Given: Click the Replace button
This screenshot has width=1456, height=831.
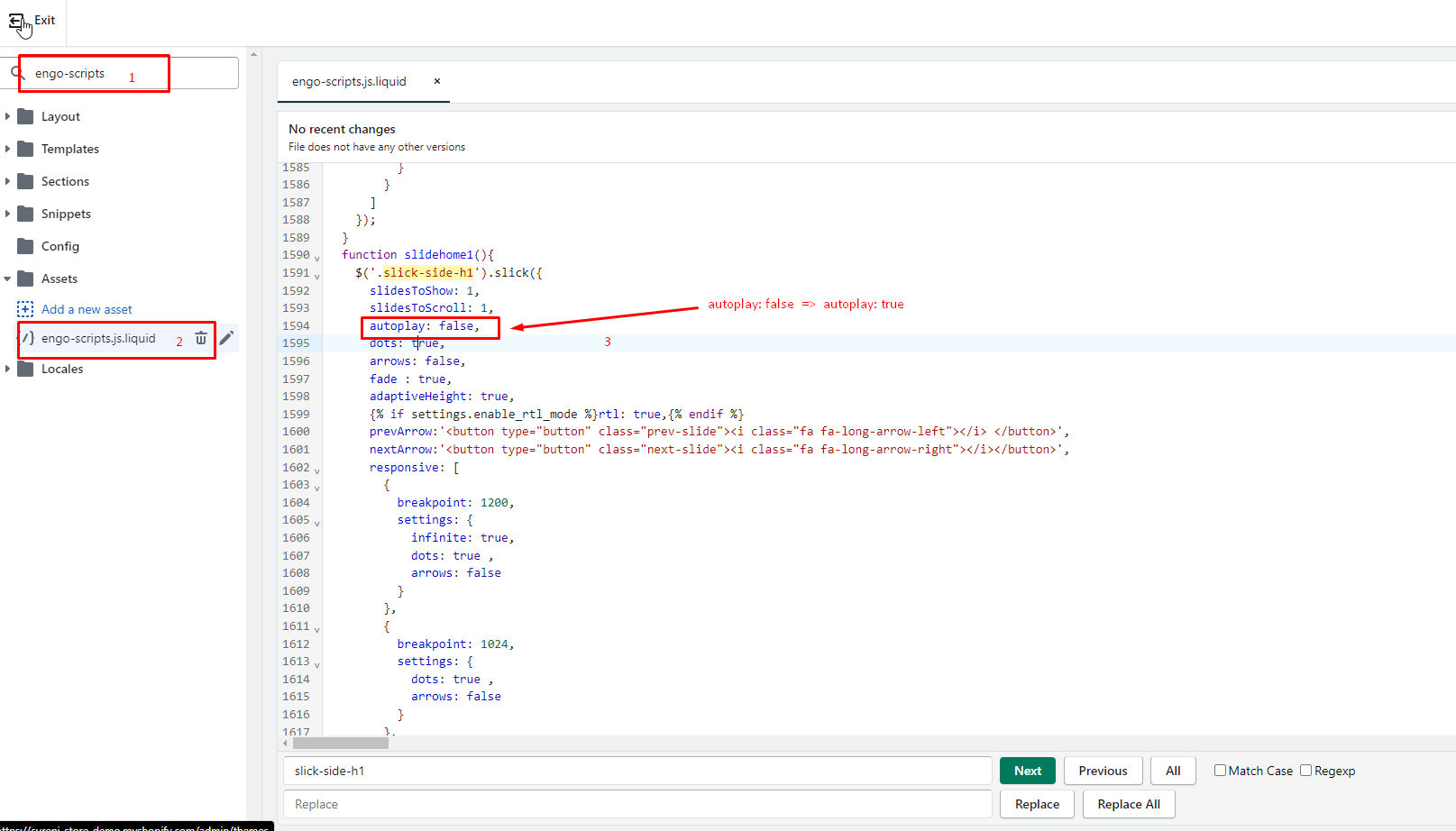Looking at the screenshot, I should (1037, 804).
